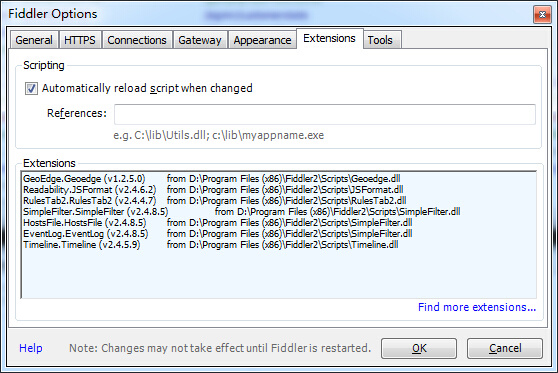558x373 pixels.
Task: Open the HTTPS tab
Action: tap(80, 40)
